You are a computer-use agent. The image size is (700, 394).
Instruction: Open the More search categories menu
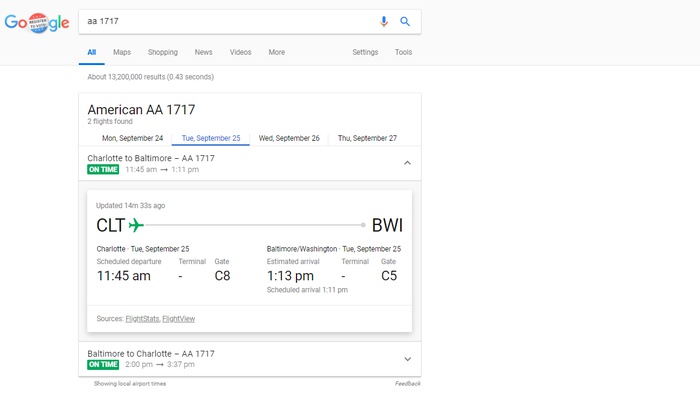pyautogui.click(x=276, y=52)
